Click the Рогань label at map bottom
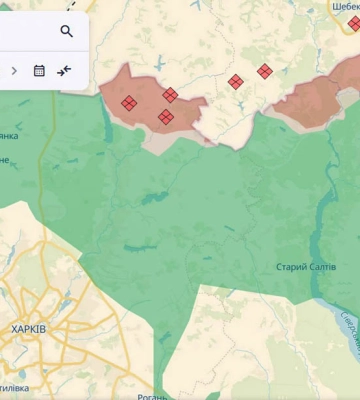 pos(153,397)
